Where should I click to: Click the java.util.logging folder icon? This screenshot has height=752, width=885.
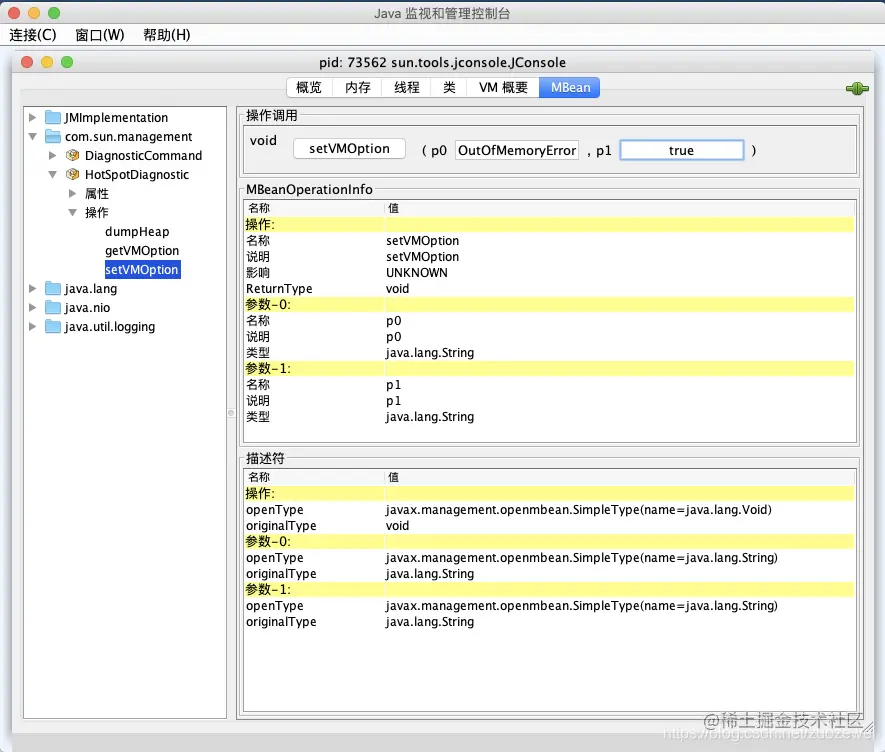51,326
